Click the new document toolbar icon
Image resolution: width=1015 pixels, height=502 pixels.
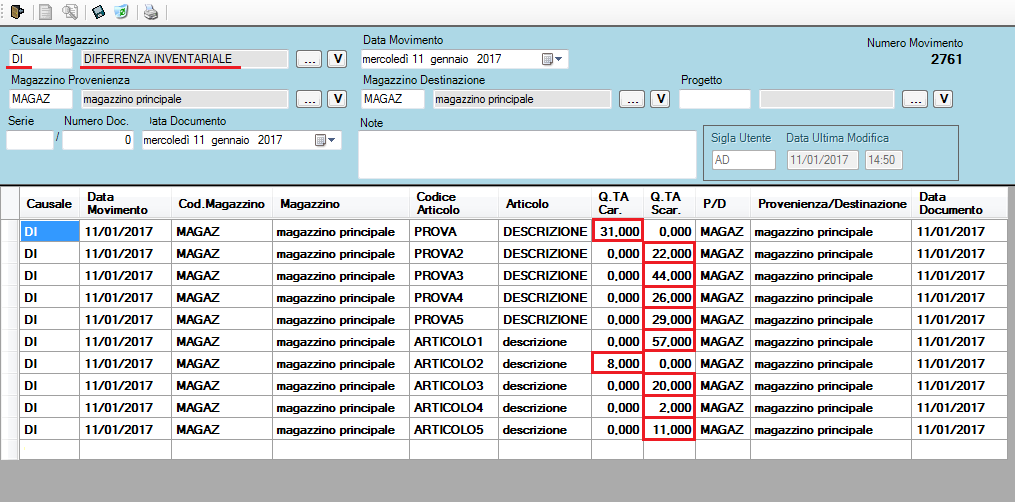pos(46,12)
